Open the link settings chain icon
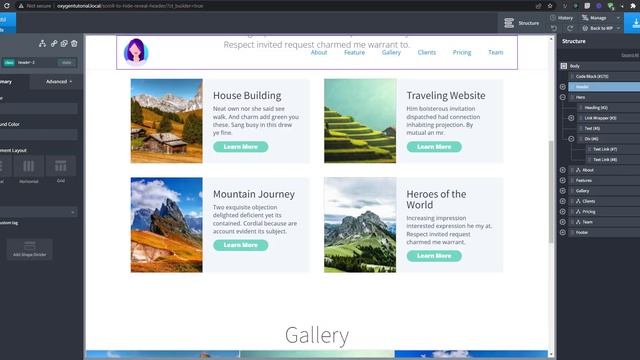 [x=54, y=43]
